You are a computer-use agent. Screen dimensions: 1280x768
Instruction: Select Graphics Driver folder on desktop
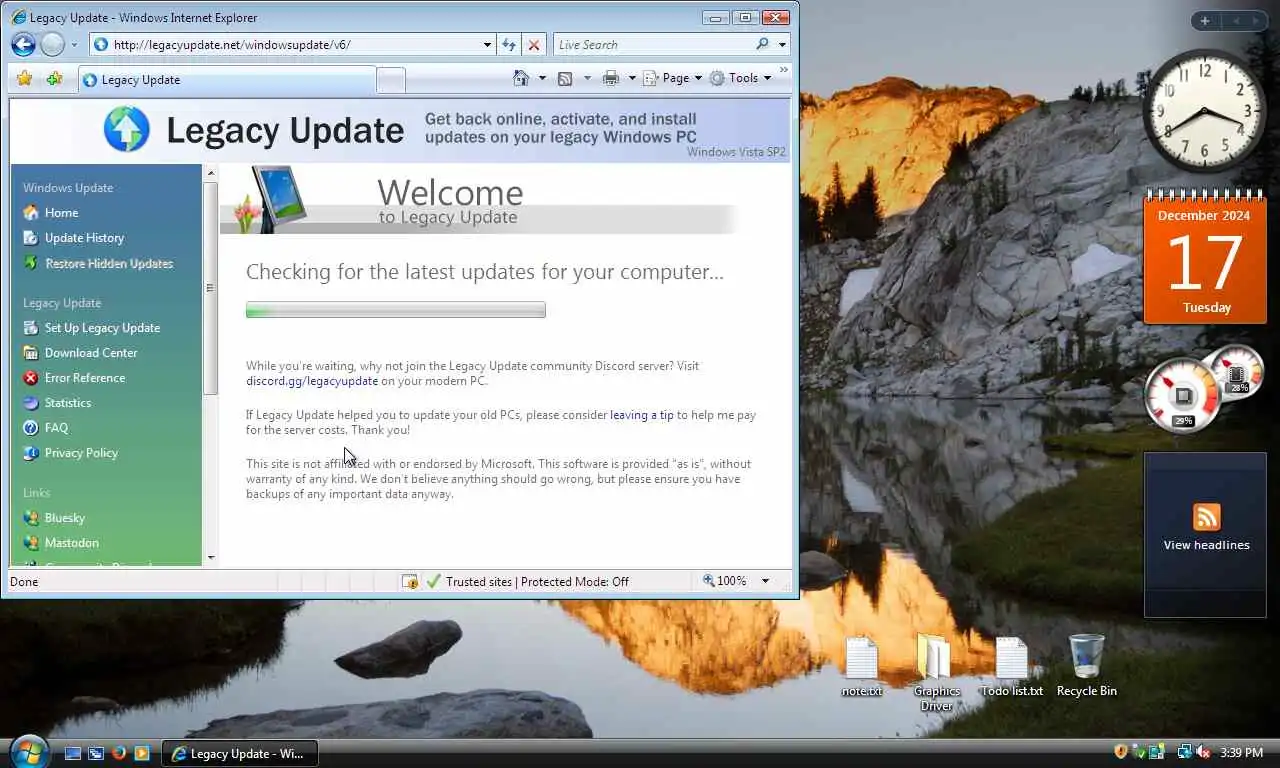(x=936, y=672)
